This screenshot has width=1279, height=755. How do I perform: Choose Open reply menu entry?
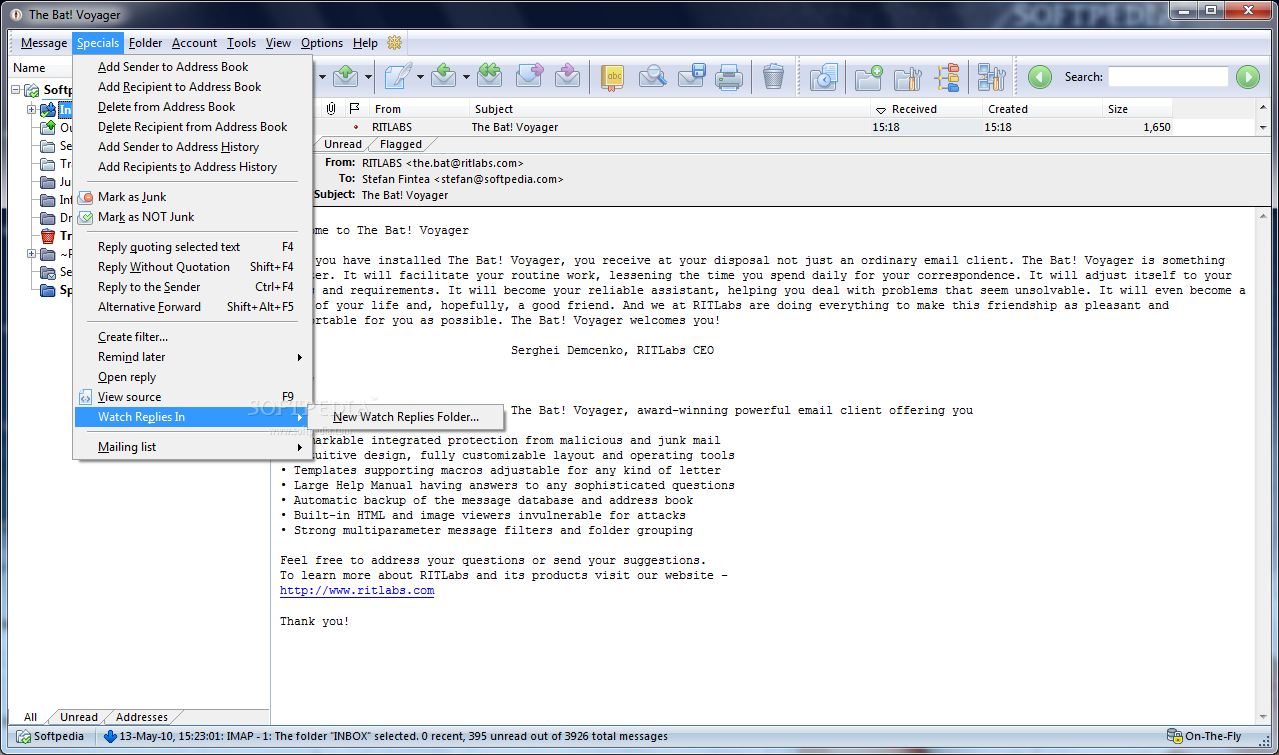click(193, 377)
